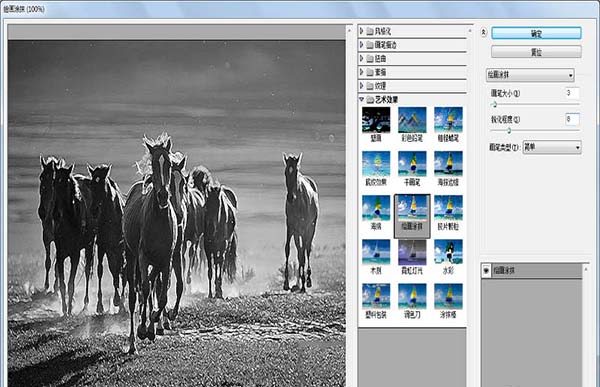The width and height of the screenshot is (600, 387).
Task: Pick the 粗糙蜡笔 (Rough Pastels) filter
Action: click(x=448, y=120)
